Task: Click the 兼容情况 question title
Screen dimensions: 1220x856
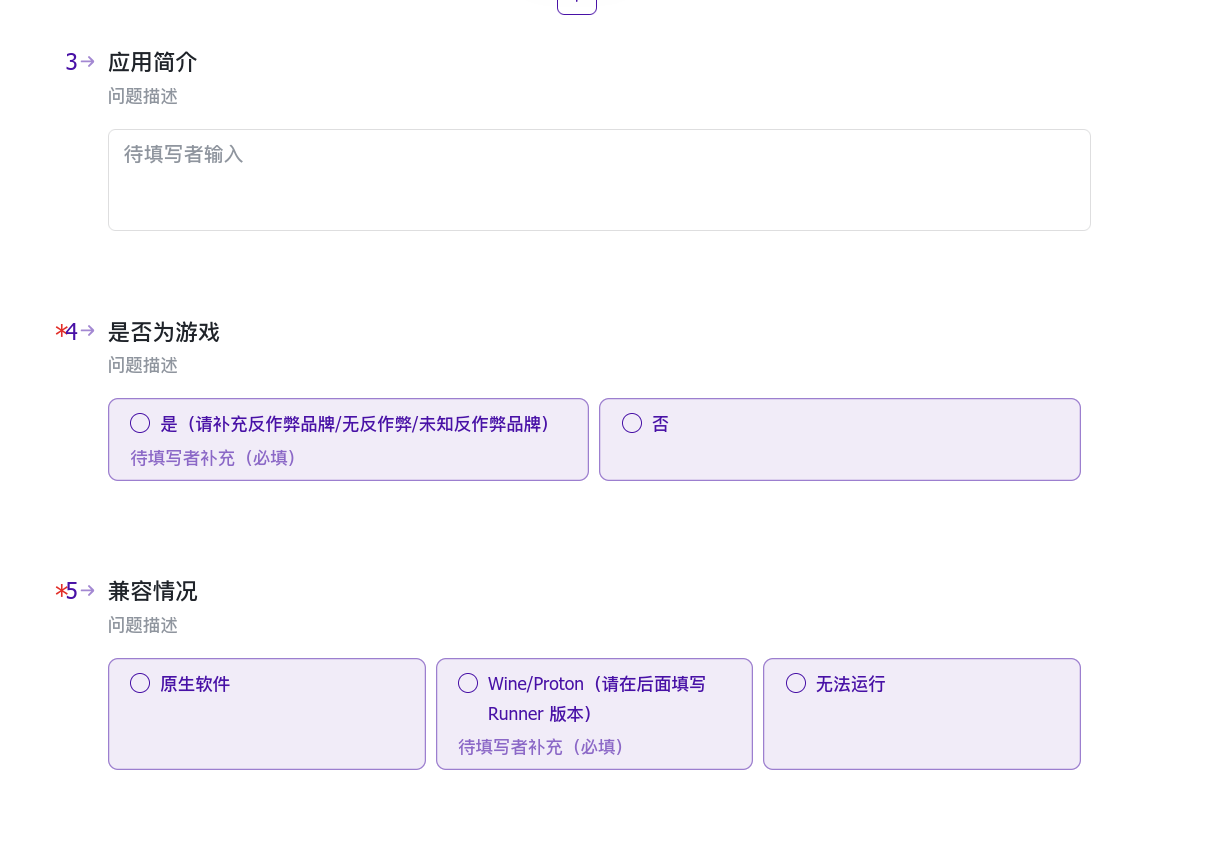Action: 153,591
